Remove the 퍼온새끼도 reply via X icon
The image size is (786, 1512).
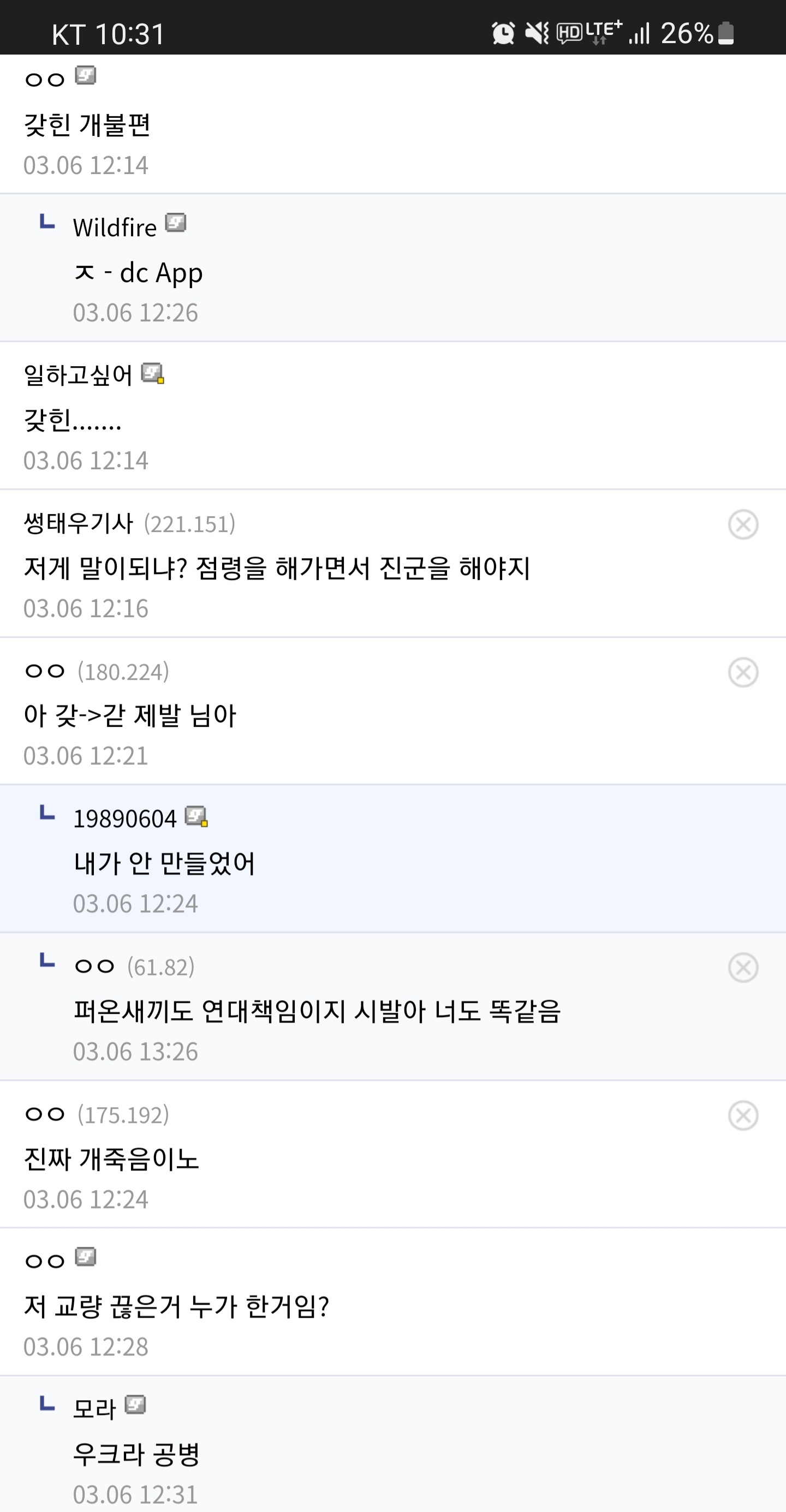(x=742, y=967)
